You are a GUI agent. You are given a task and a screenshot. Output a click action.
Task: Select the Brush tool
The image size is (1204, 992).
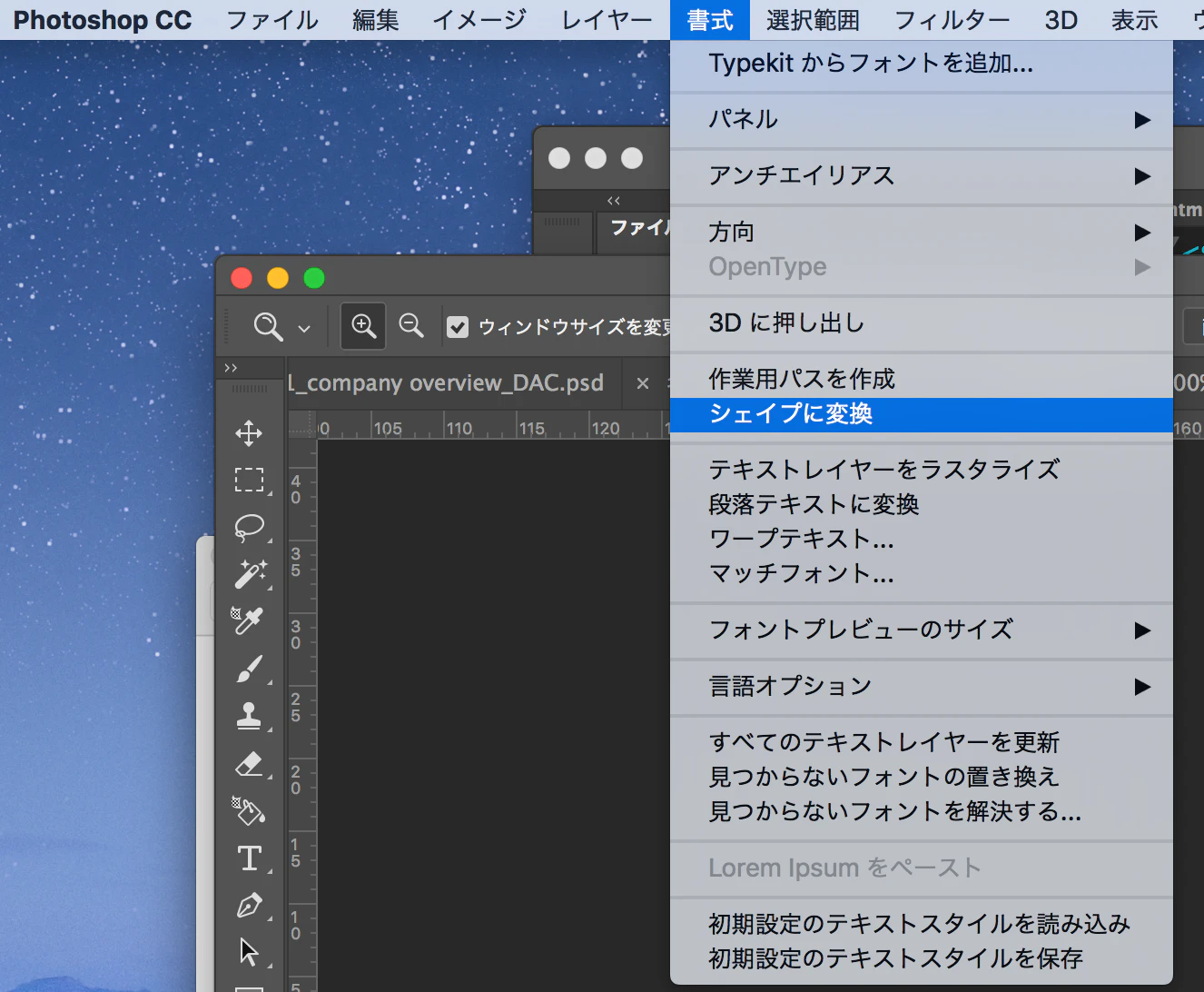click(x=250, y=669)
